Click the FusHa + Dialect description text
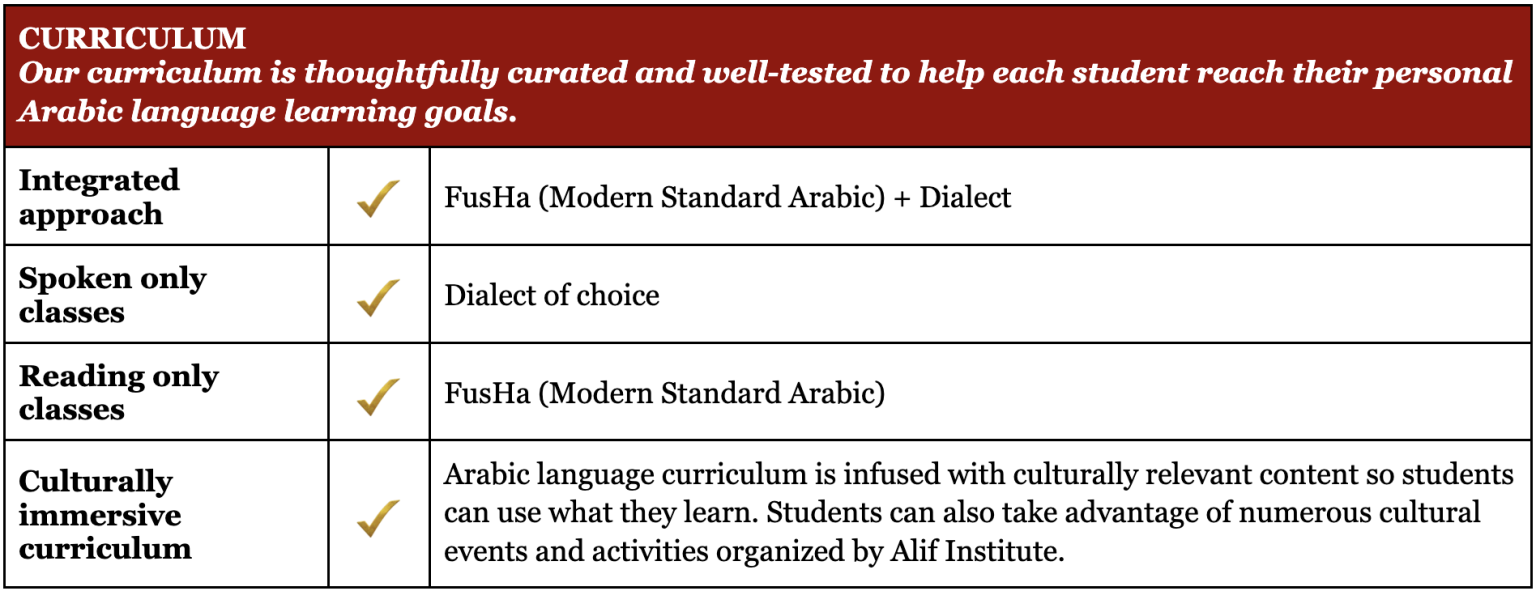This screenshot has width=1536, height=591. [727, 197]
